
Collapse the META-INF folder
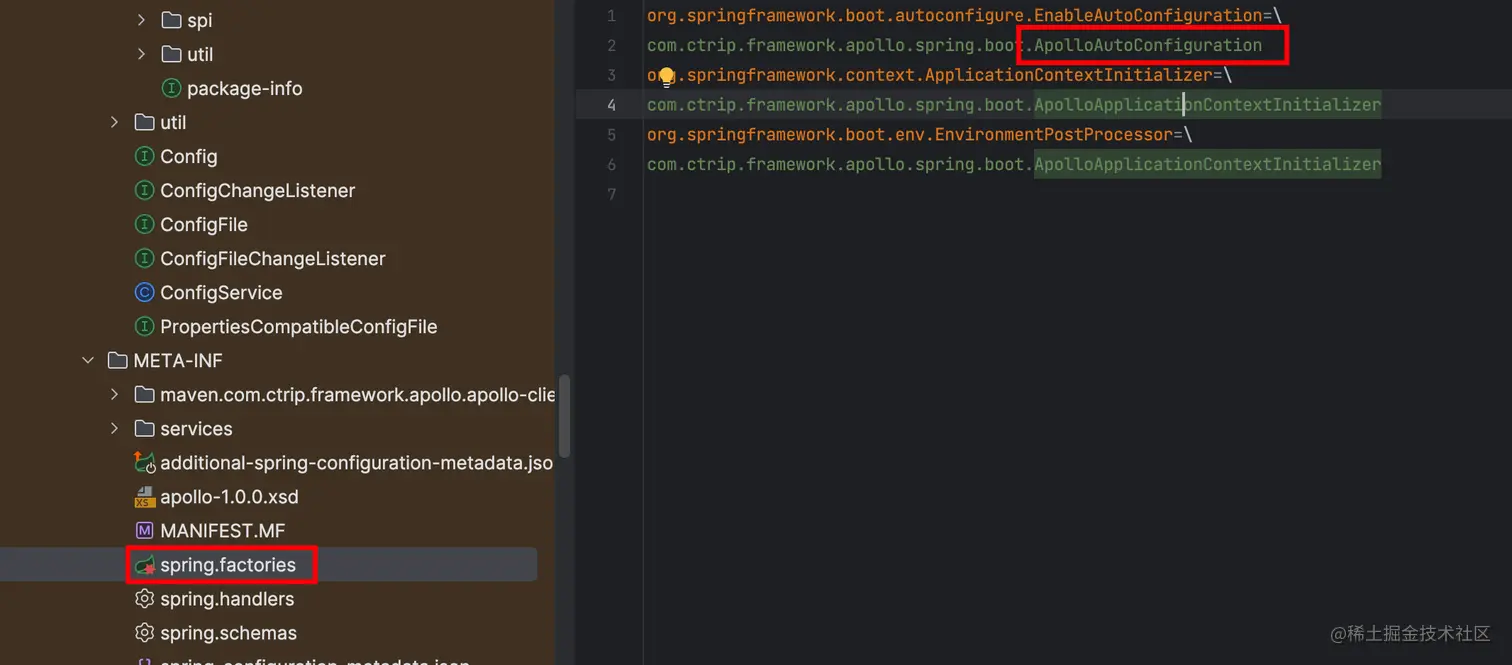[x=88, y=360]
